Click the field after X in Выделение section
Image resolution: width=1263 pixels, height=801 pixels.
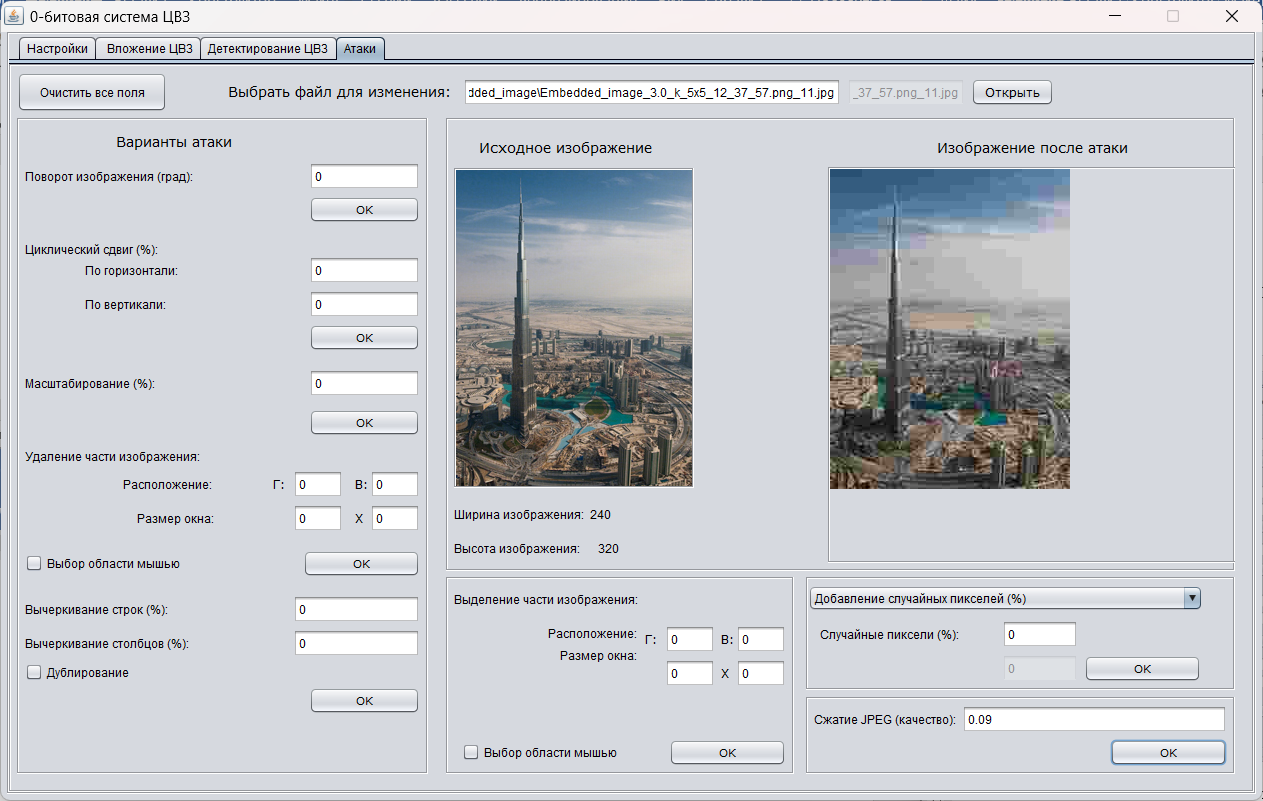(761, 674)
